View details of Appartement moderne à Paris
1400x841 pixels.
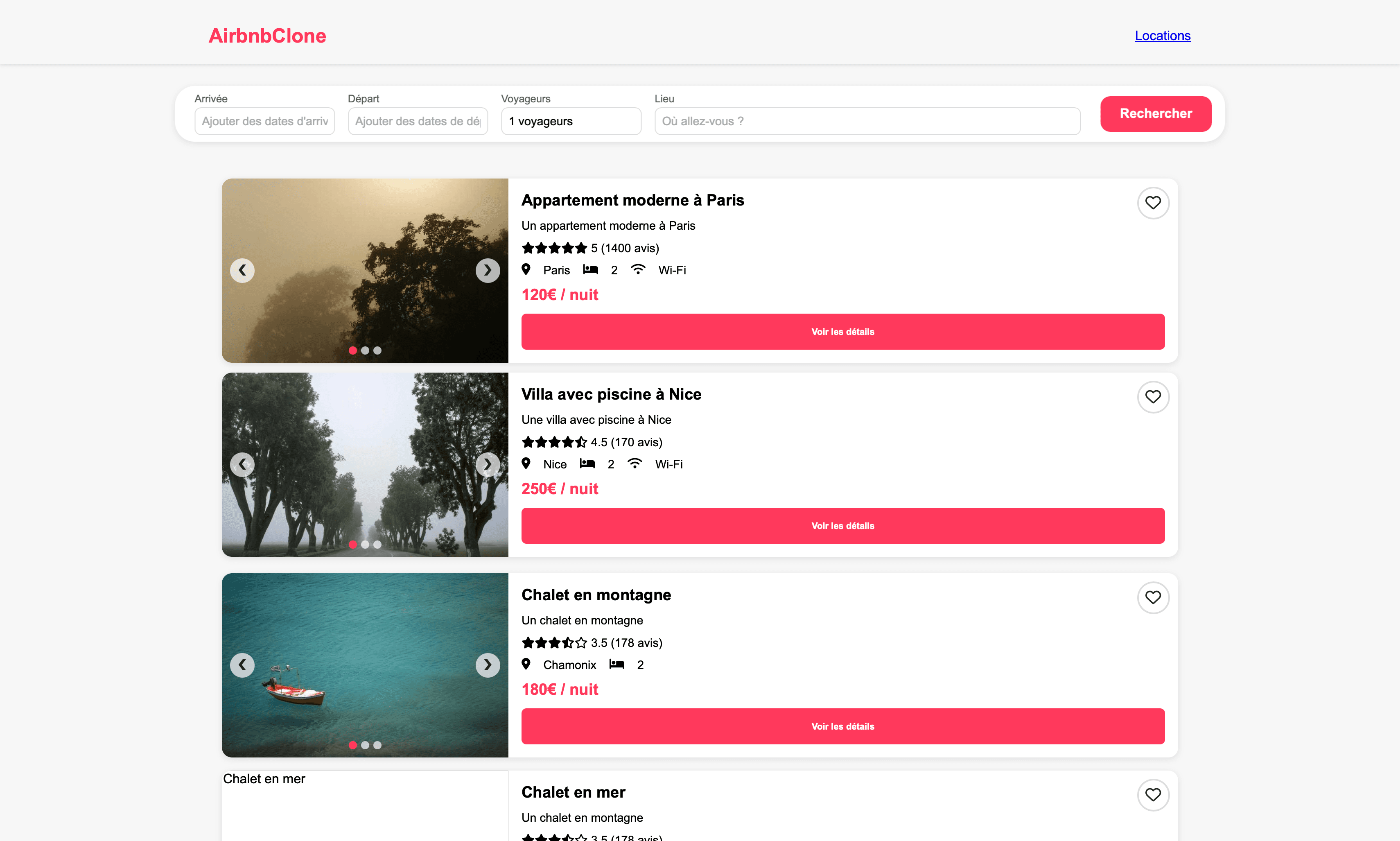(x=842, y=332)
